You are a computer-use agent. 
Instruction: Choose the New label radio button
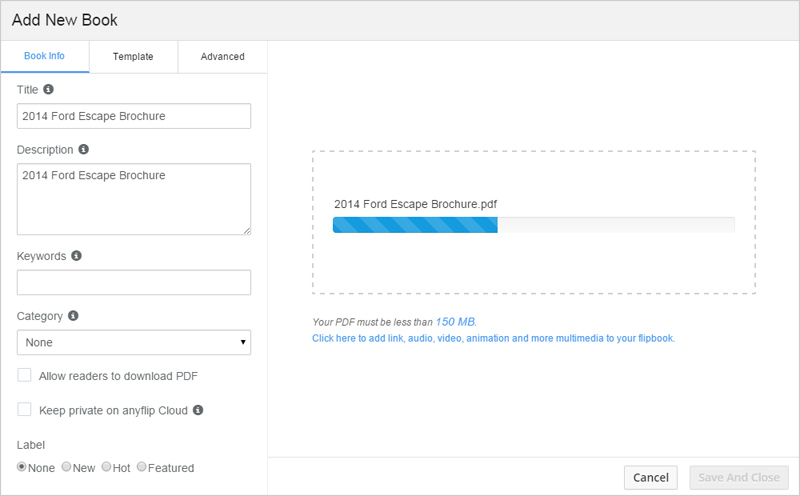click(67, 467)
